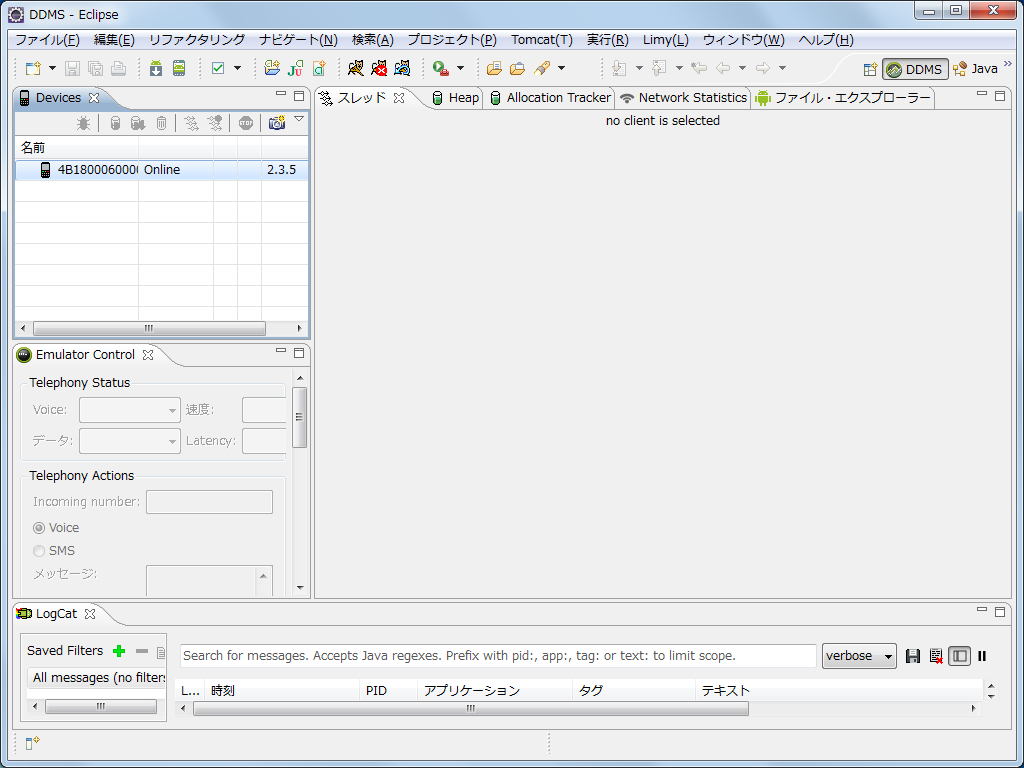The image size is (1024, 768).
Task: Click the Stop Tomcat icon with red X
Action: tap(379, 68)
